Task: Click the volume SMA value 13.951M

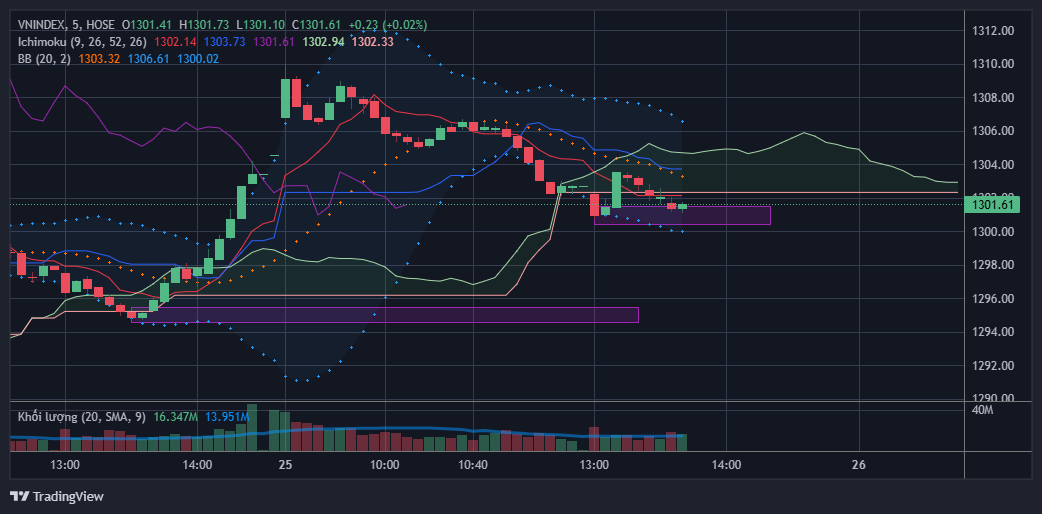Action: tap(227, 417)
